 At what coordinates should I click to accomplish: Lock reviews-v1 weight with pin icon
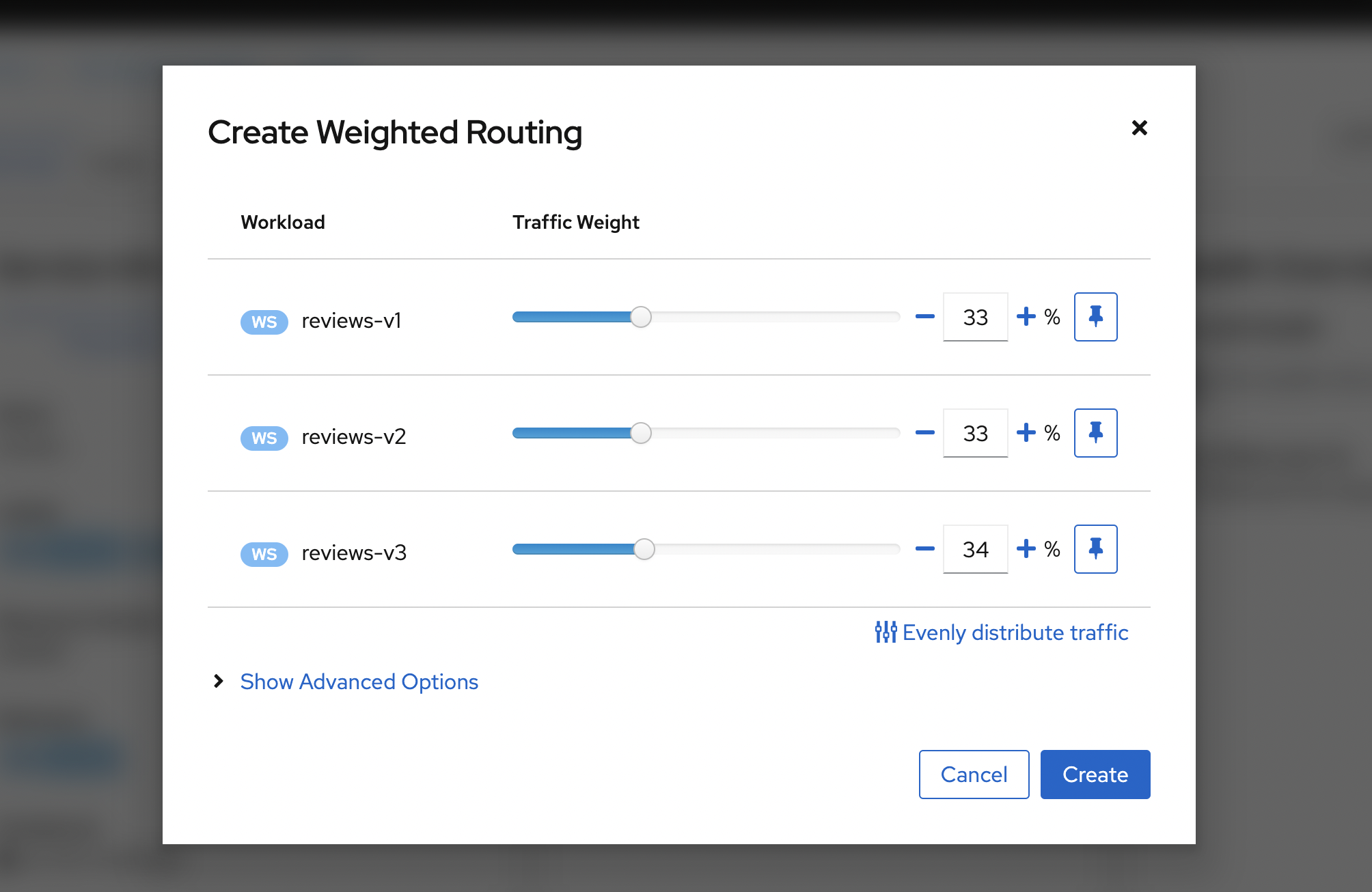[1095, 317]
